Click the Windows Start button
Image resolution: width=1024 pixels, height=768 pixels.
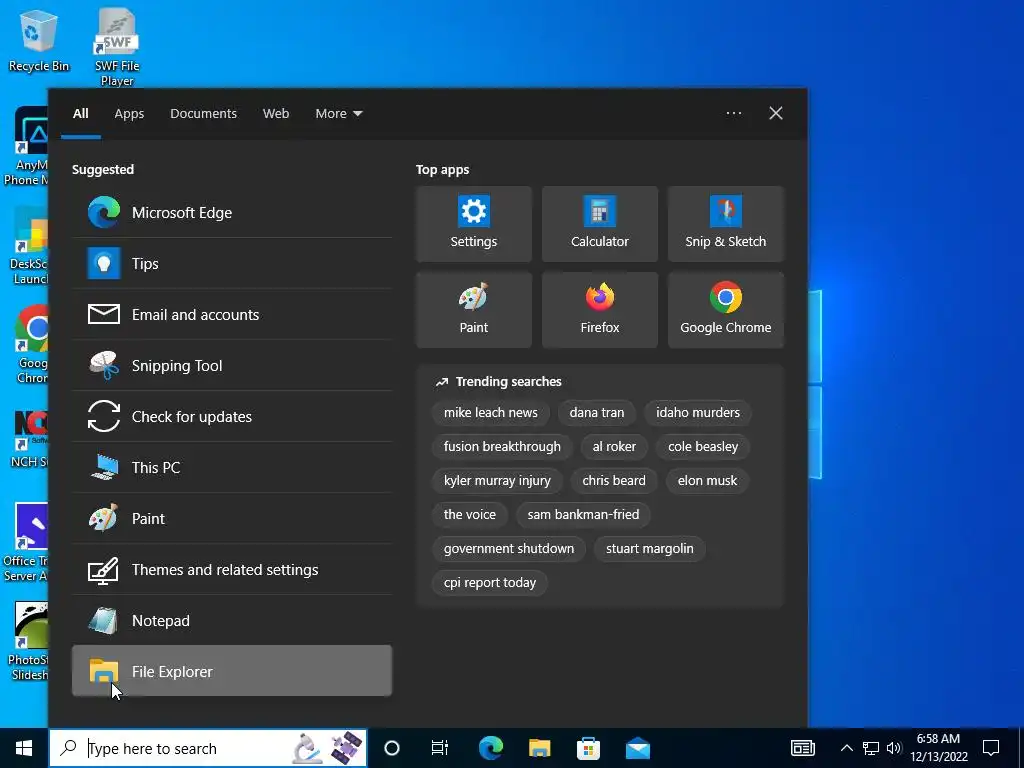point(24,748)
